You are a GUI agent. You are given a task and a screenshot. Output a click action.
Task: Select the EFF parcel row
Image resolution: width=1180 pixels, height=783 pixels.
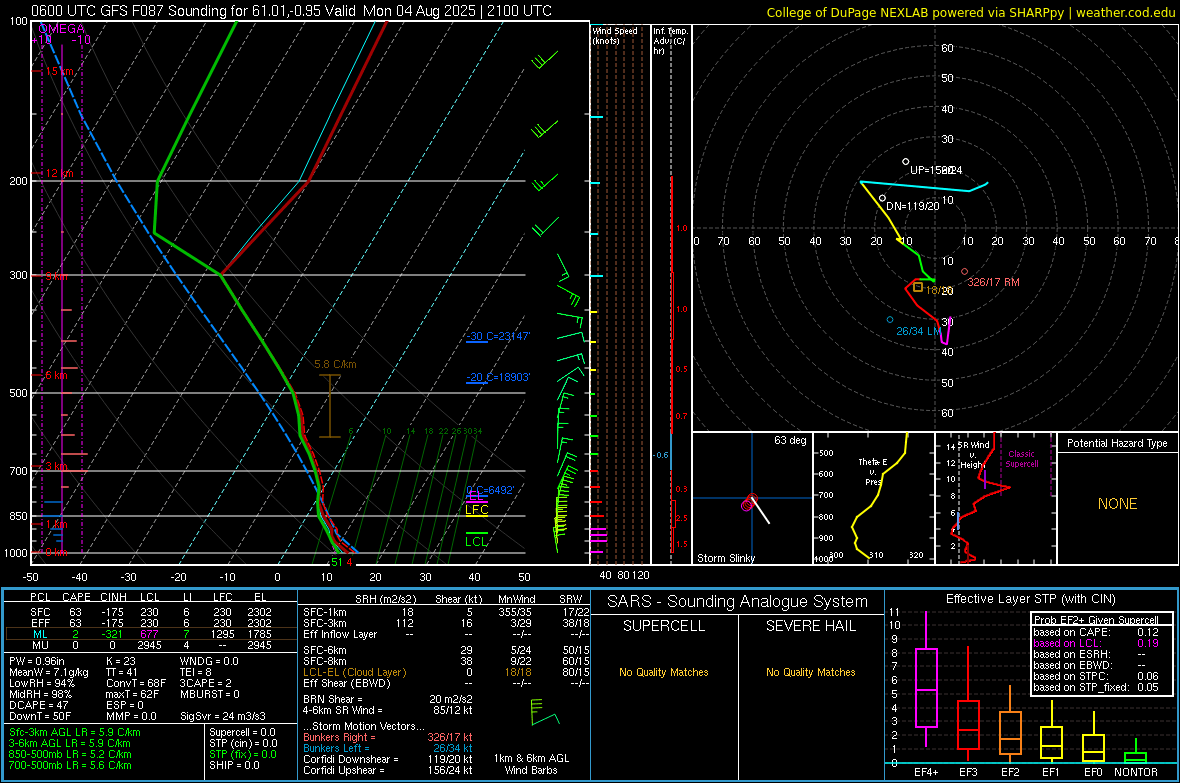(x=151, y=623)
